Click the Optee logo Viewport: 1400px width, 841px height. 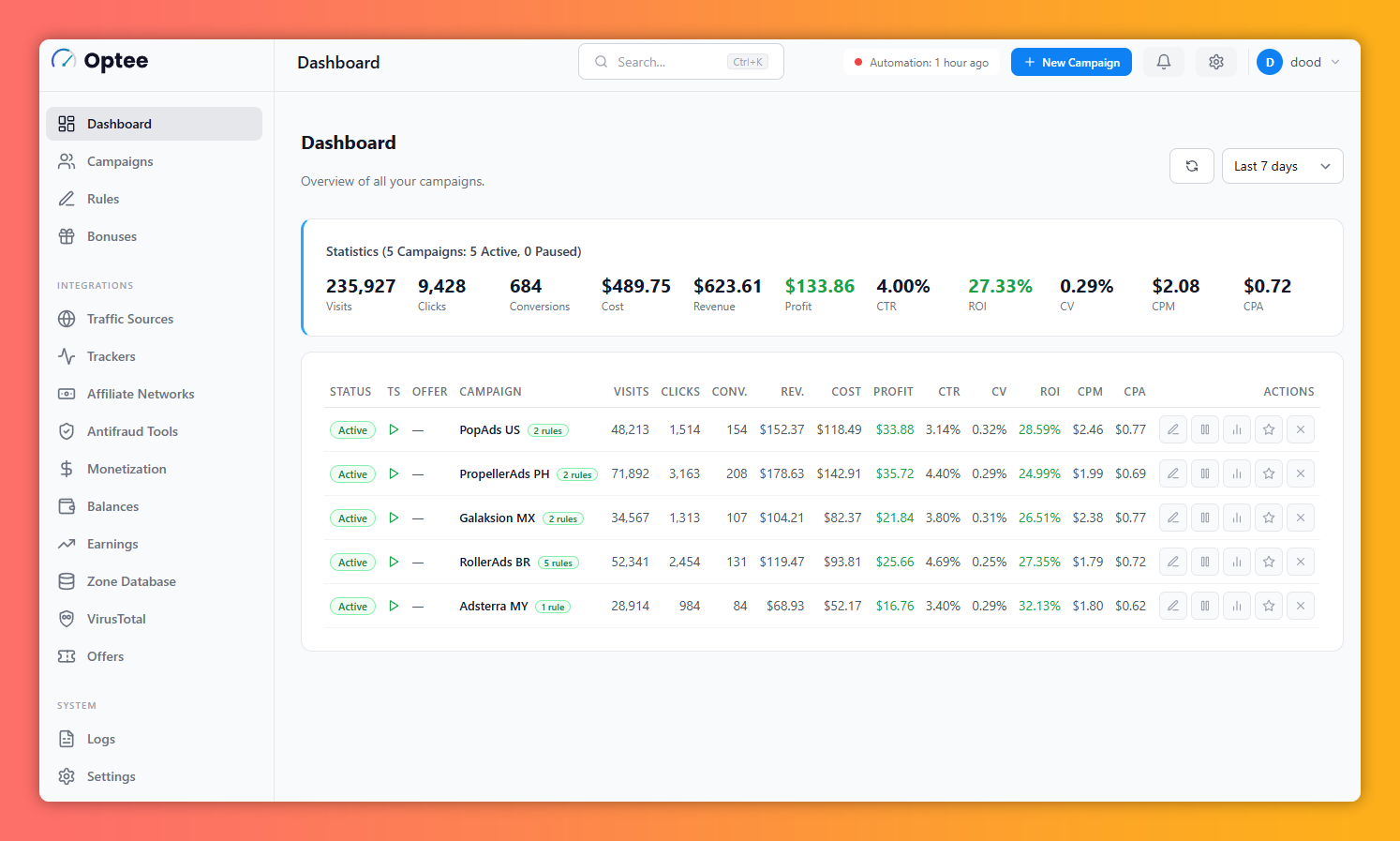[x=100, y=61]
